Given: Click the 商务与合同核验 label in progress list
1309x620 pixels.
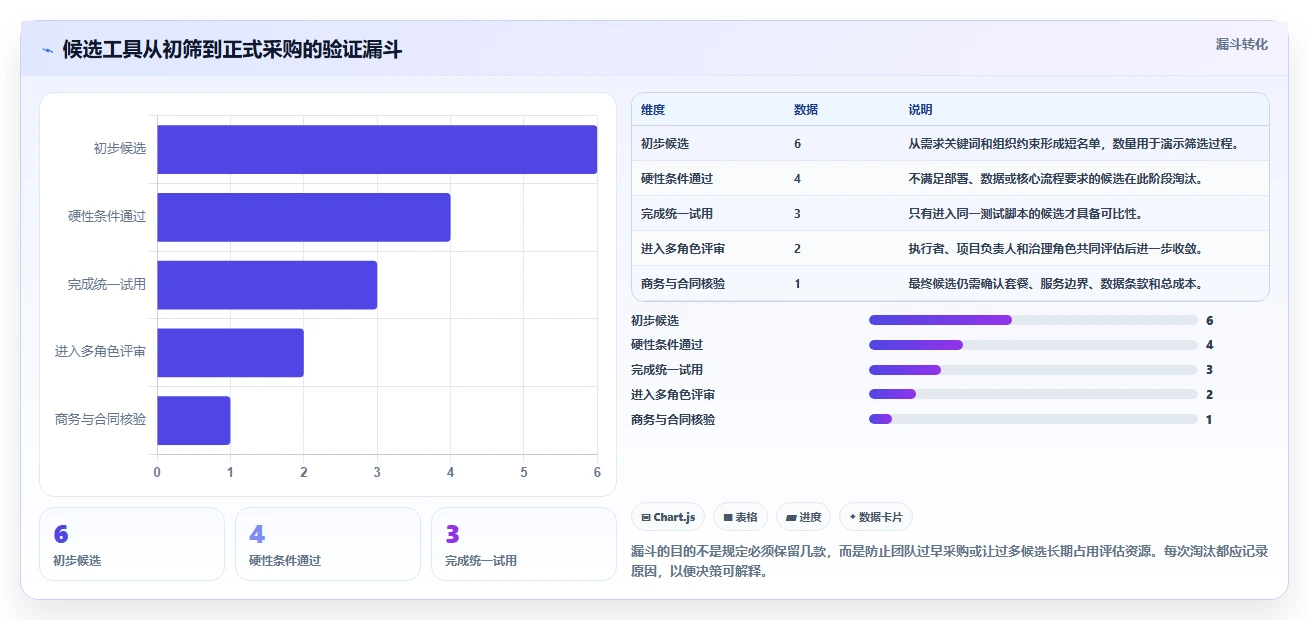Looking at the screenshot, I should click(673, 419).
